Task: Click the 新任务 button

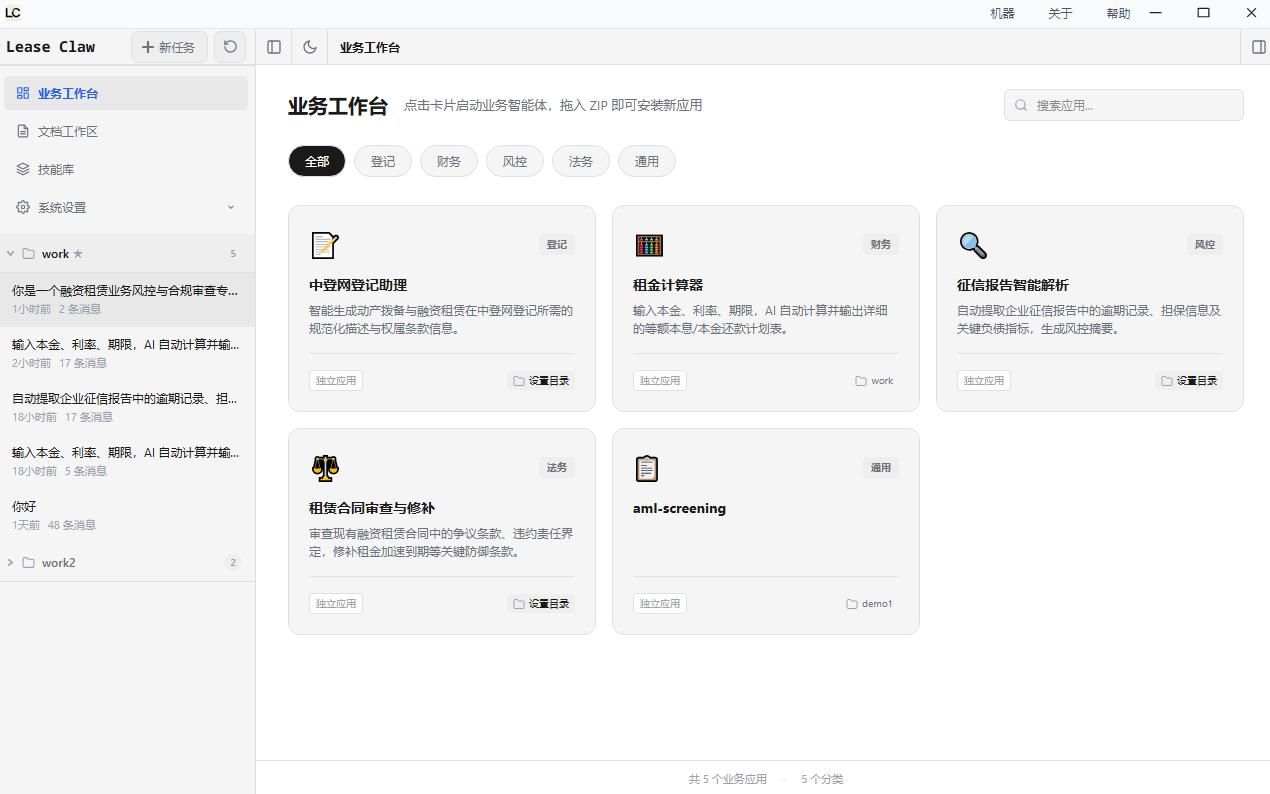Action: 169,47
